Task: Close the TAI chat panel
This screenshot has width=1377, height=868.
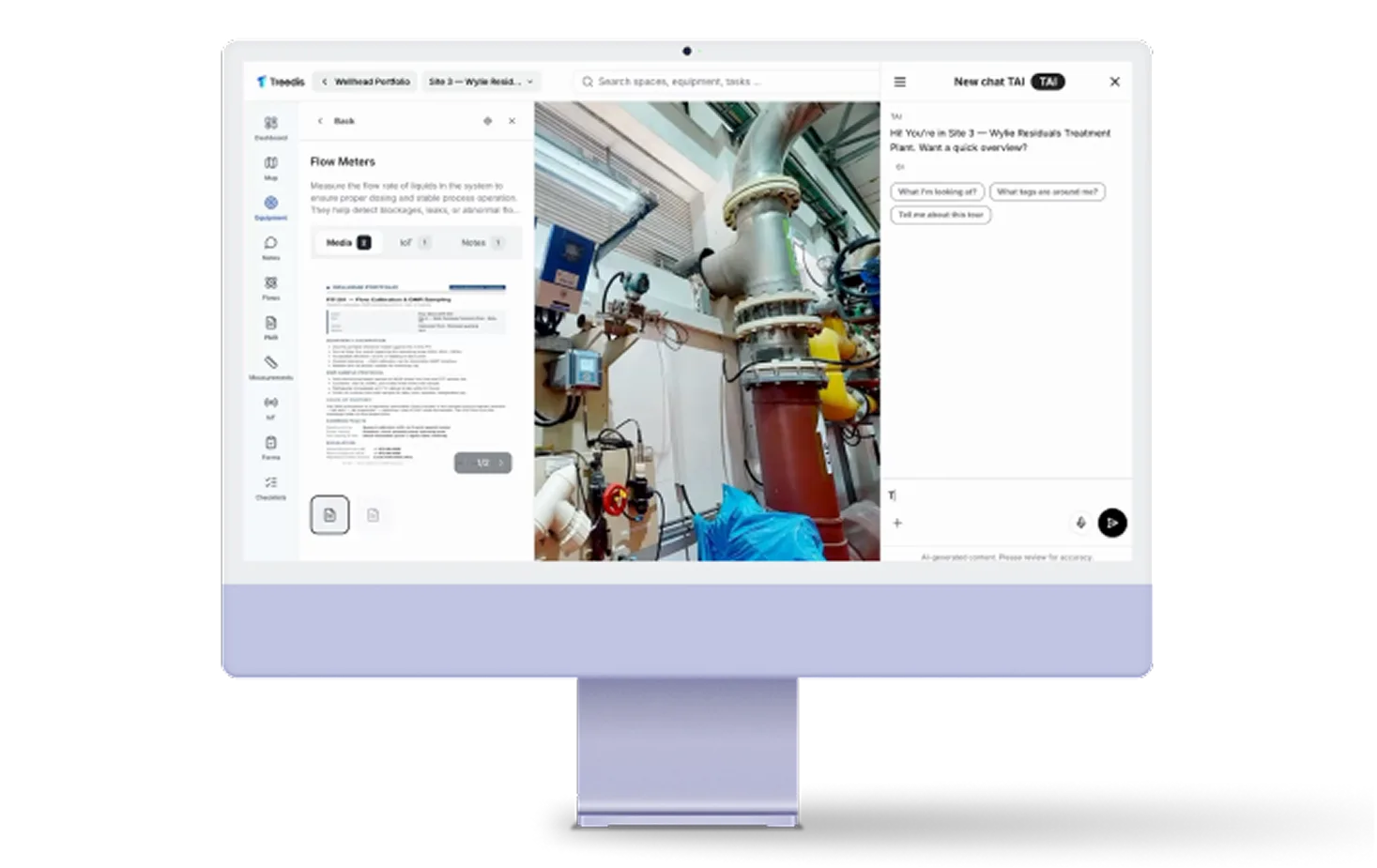Action: pos(1114,82)
